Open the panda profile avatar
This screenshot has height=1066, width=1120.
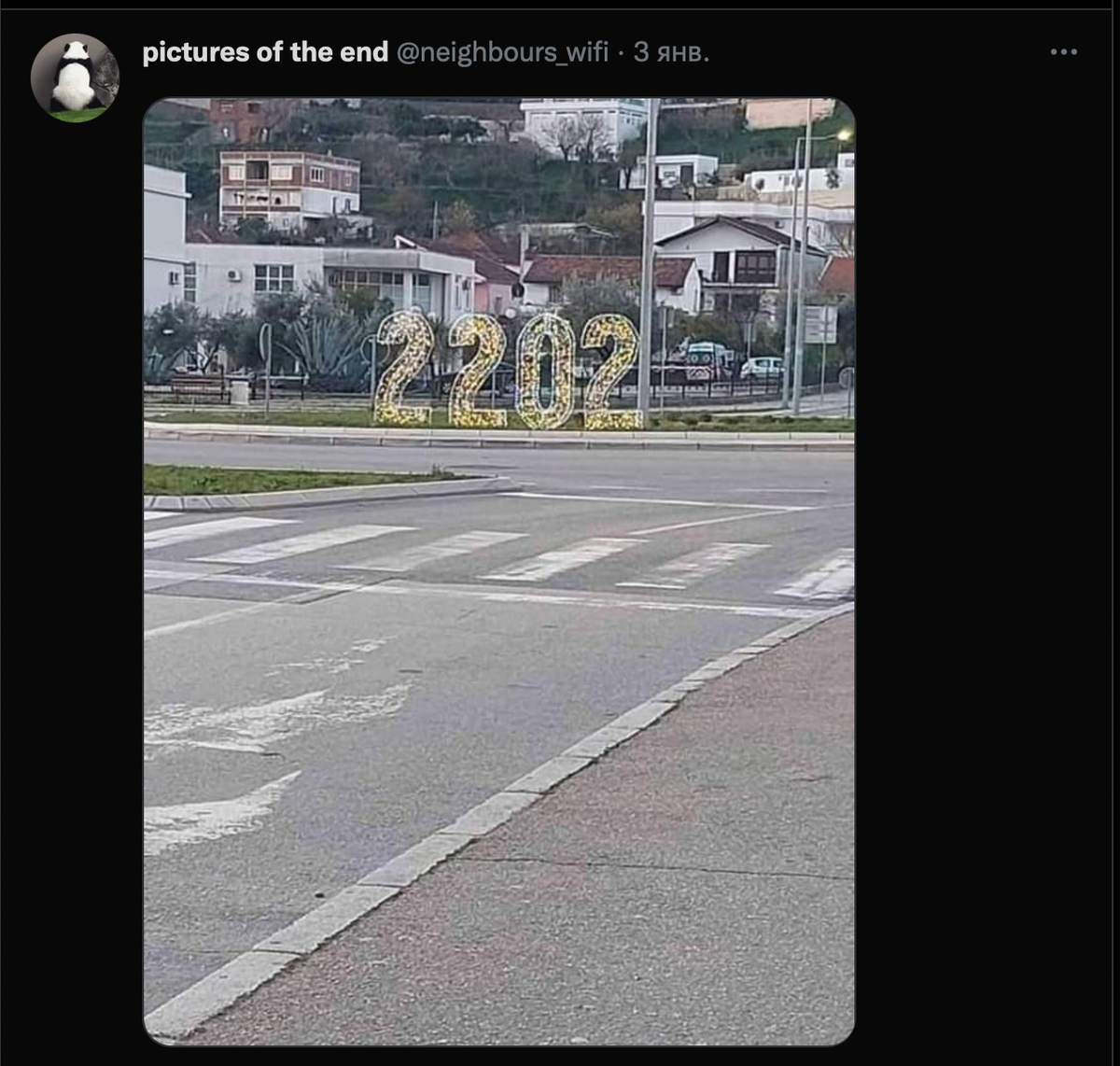pos(75,78)
